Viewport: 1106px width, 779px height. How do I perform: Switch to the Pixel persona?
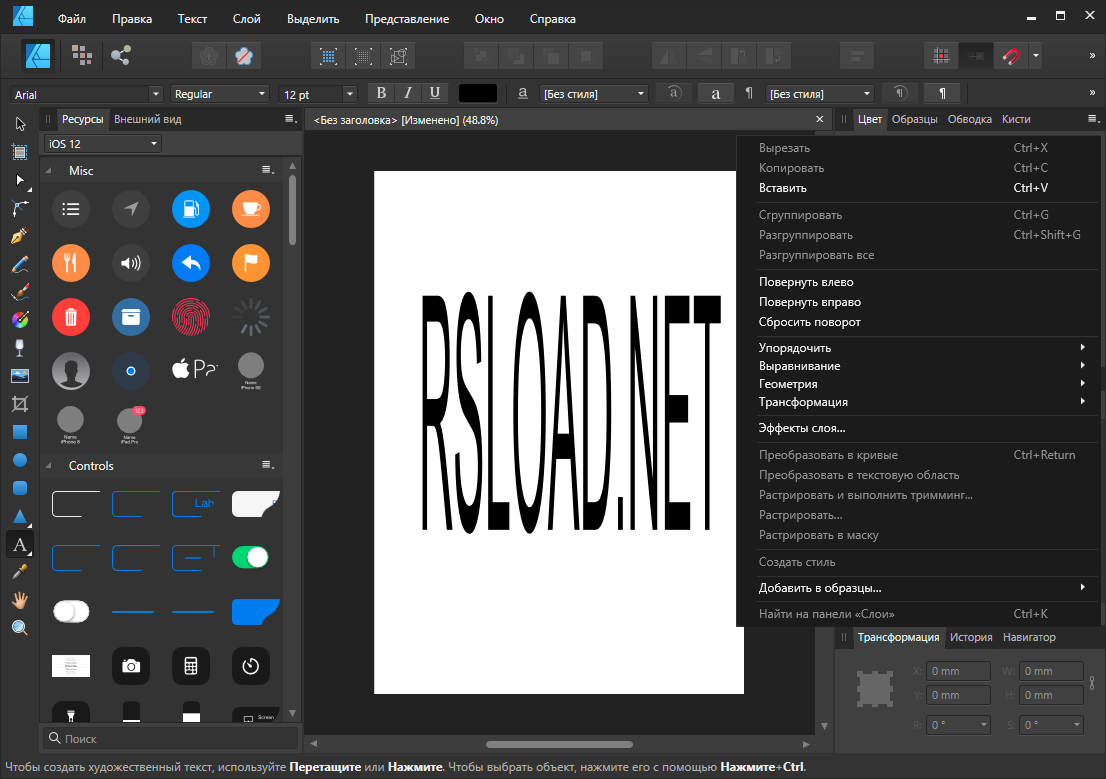[82, 56]
